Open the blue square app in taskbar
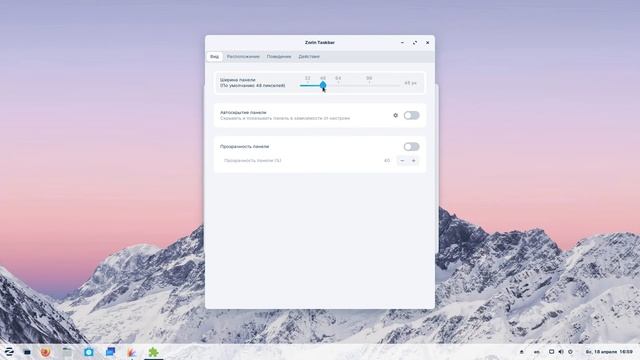This screenshot has height=360, width=640. click(x=89, y=352)
